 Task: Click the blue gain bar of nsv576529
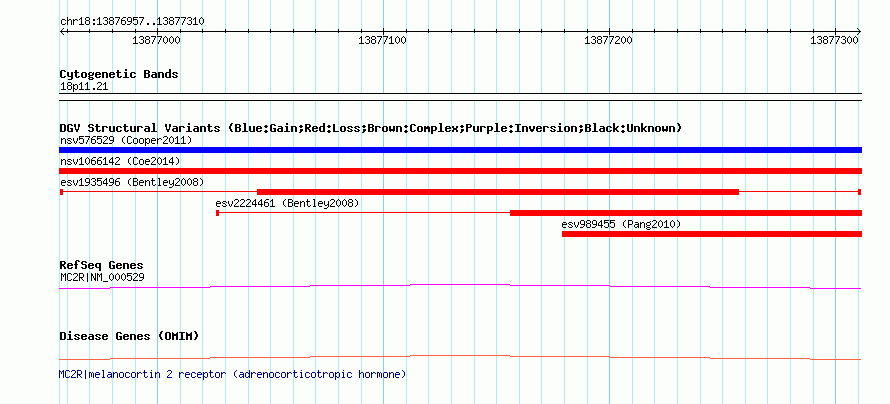[x=460, y=150]
